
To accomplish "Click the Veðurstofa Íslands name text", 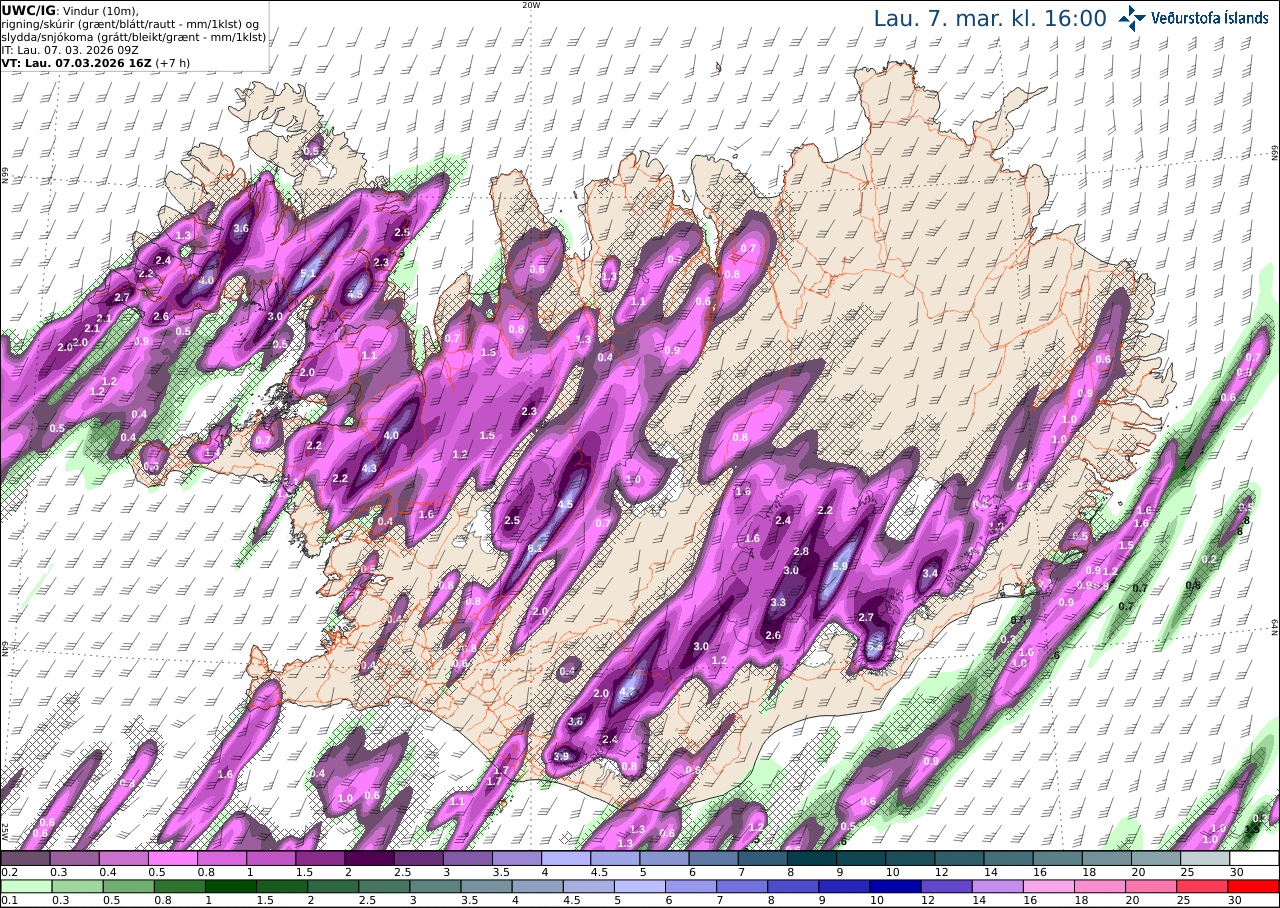I will coord(1209,18).
